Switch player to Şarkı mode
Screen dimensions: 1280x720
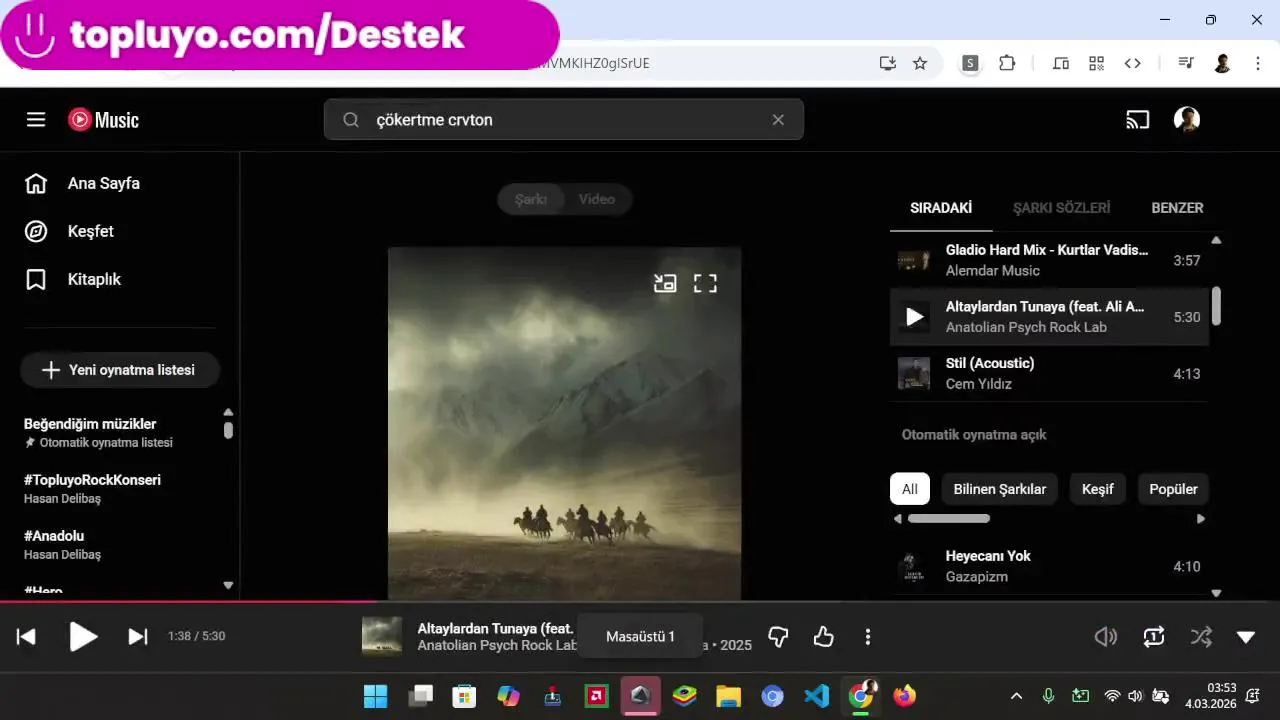531,199
